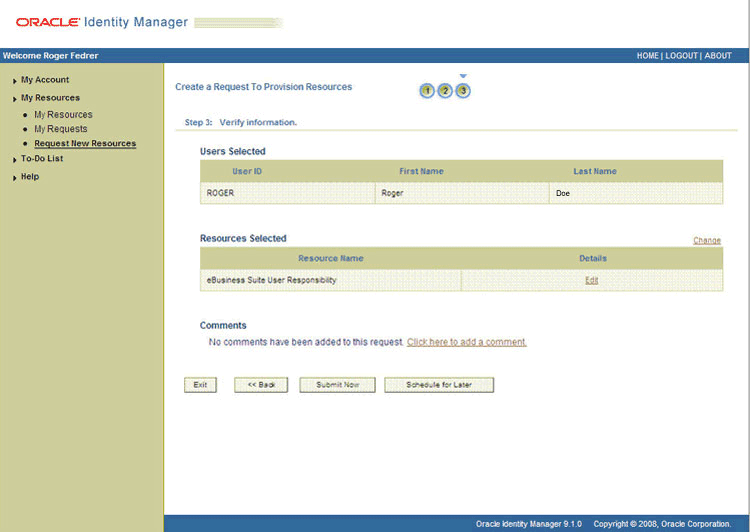The height and width of the screenshot is (532, 750).
Task: Go to HOME in header
Action: pyautogui.click(x=648, y=55)
